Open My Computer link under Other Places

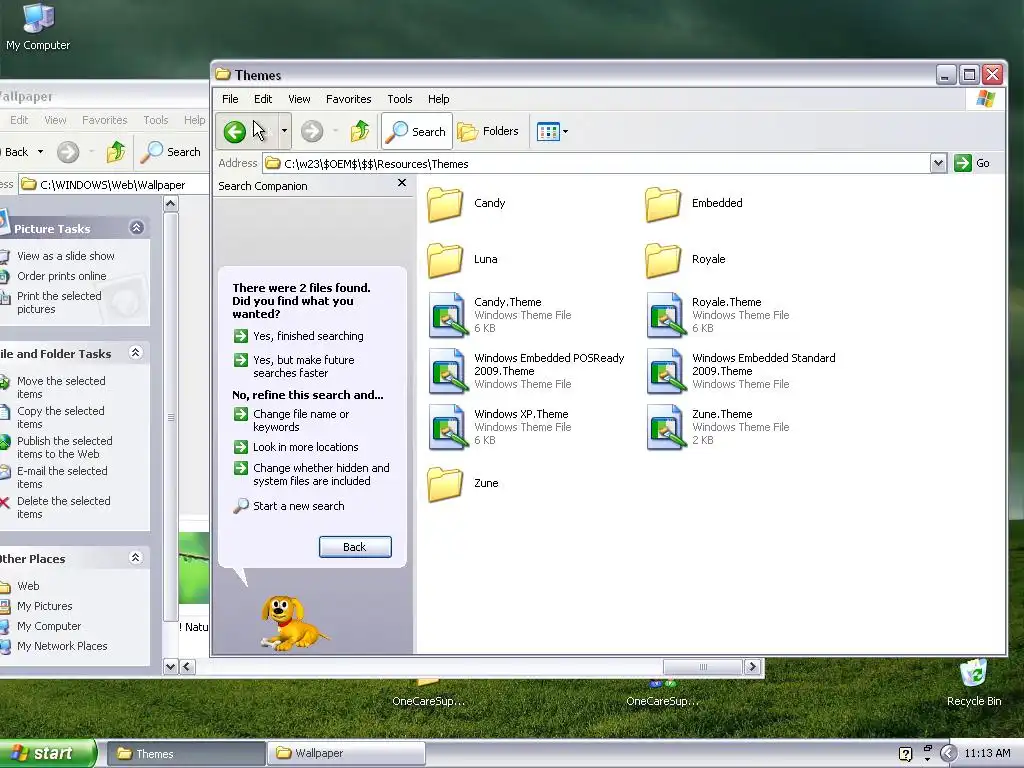tap(49, 626)
